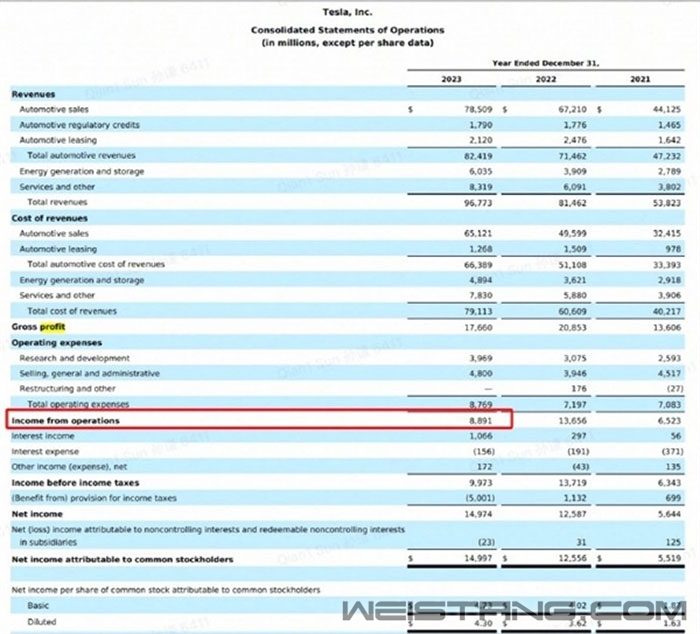
Task: Click 'Year Ended December 31,' header
Action: (x=546, y=63)
